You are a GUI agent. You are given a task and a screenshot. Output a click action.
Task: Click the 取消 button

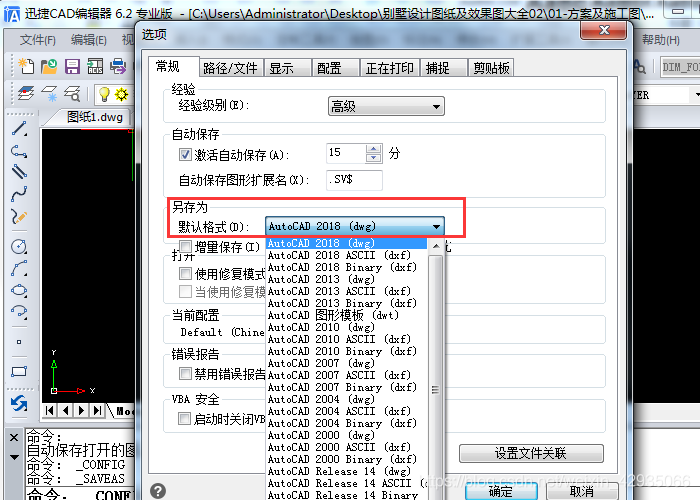(582, 492)
